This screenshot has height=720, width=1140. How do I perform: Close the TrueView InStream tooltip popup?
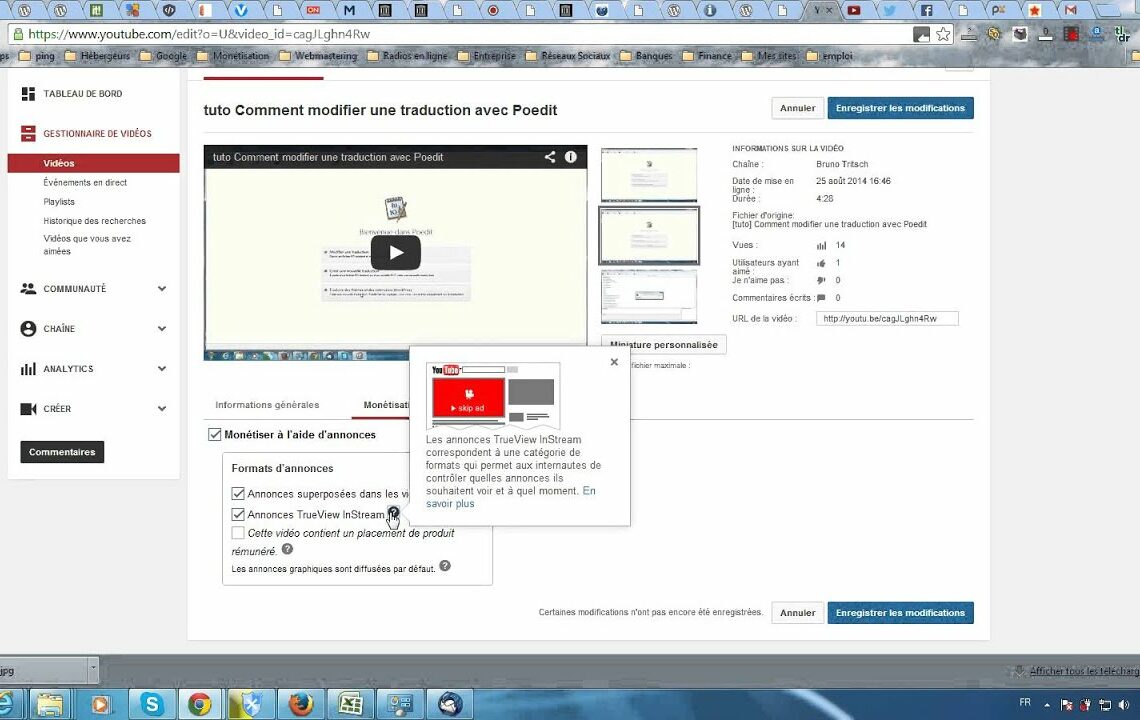614,362
